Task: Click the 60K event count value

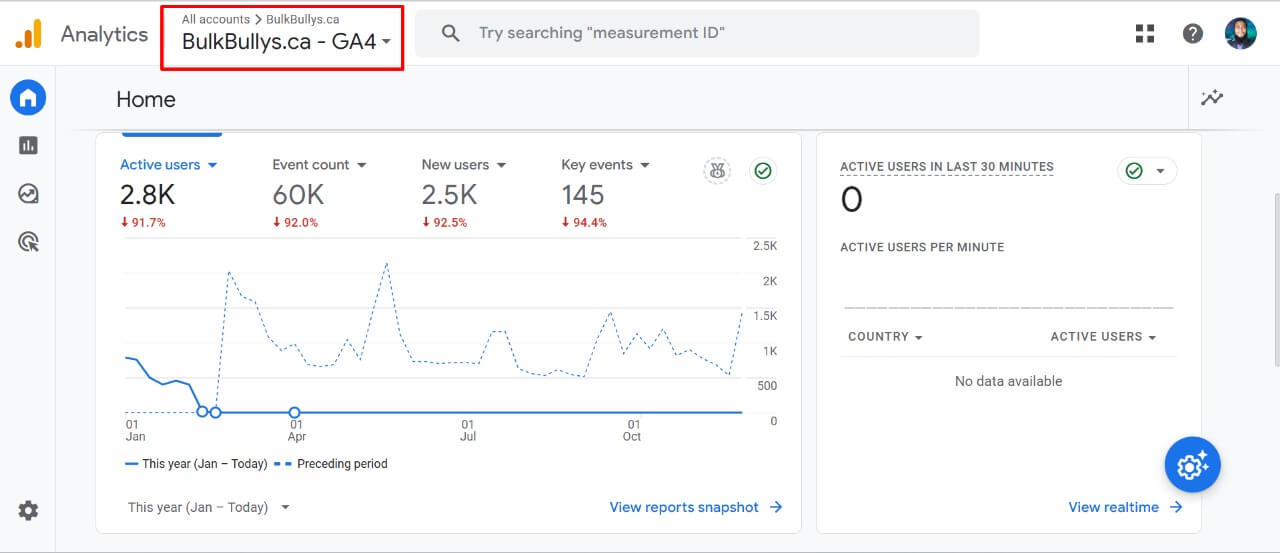Action: pos(298,194)
